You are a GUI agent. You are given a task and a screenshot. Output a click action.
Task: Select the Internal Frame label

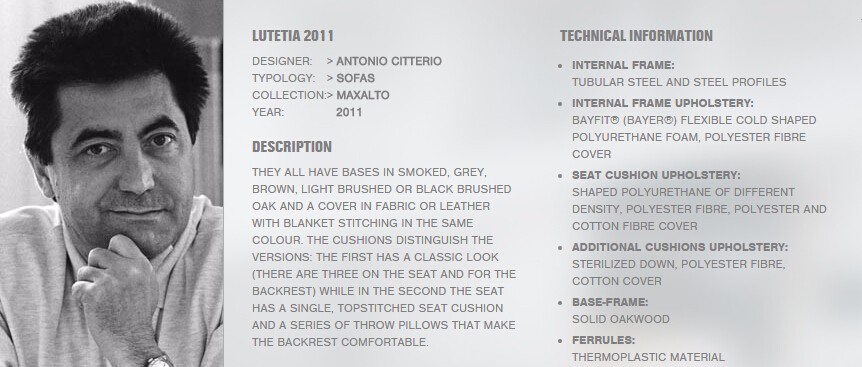click(623, 65)
